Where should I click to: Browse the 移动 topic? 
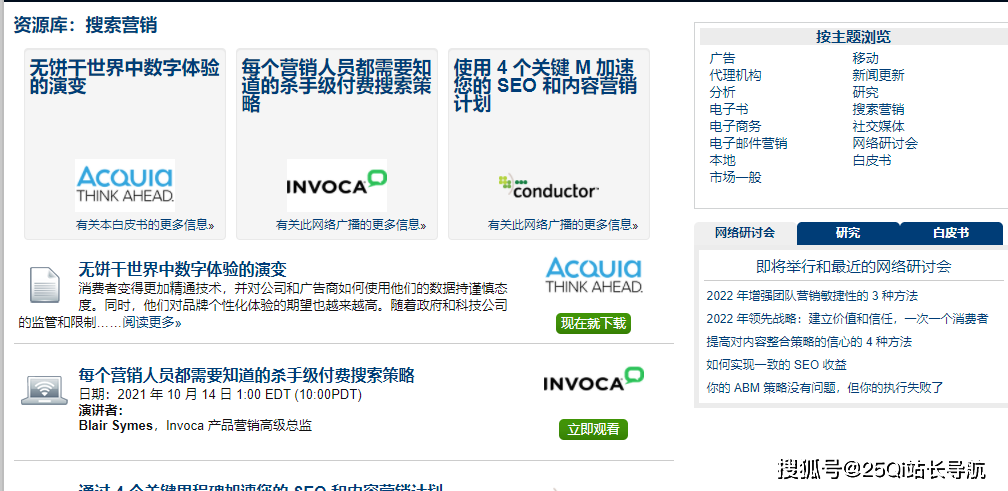[865, 58]
